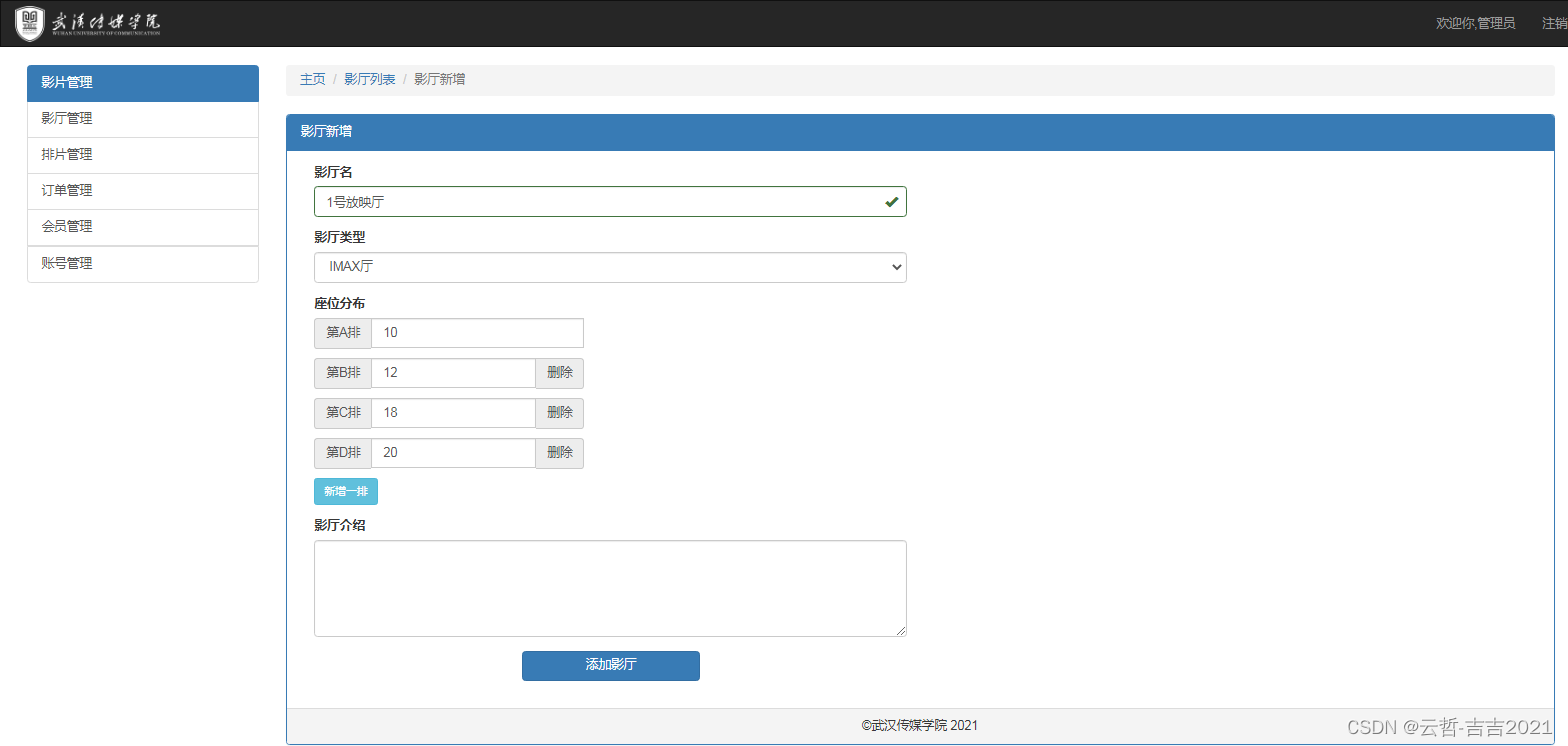1568x746 pixels.
Task: Select 会员管理 in the sidebar
Action: (143, 227)
